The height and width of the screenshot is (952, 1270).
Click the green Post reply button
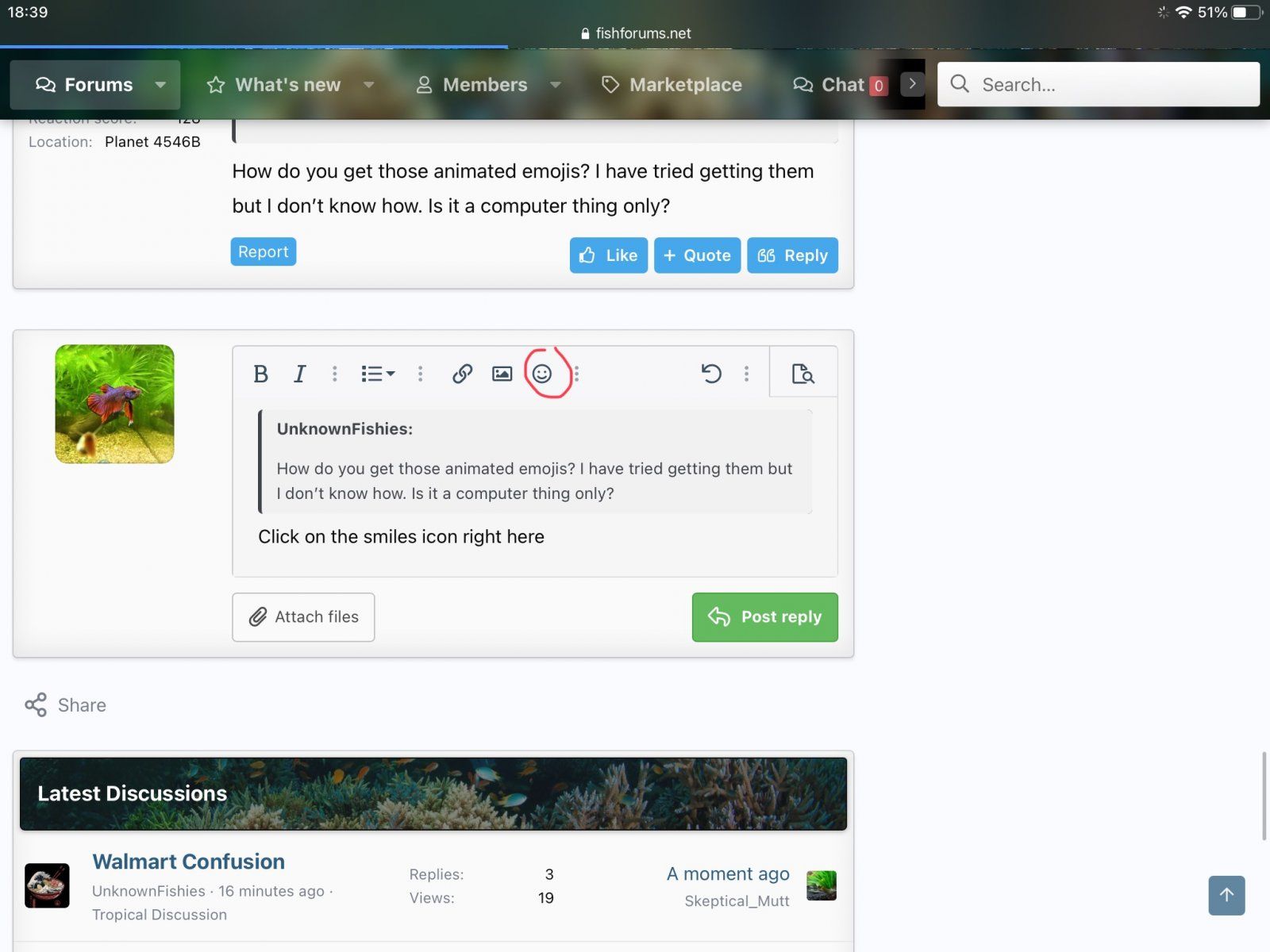764,617
